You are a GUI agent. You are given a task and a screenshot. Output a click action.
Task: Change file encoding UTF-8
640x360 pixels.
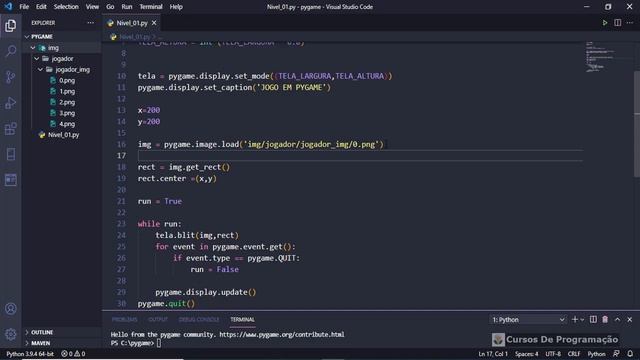click(x=553, y=353)
